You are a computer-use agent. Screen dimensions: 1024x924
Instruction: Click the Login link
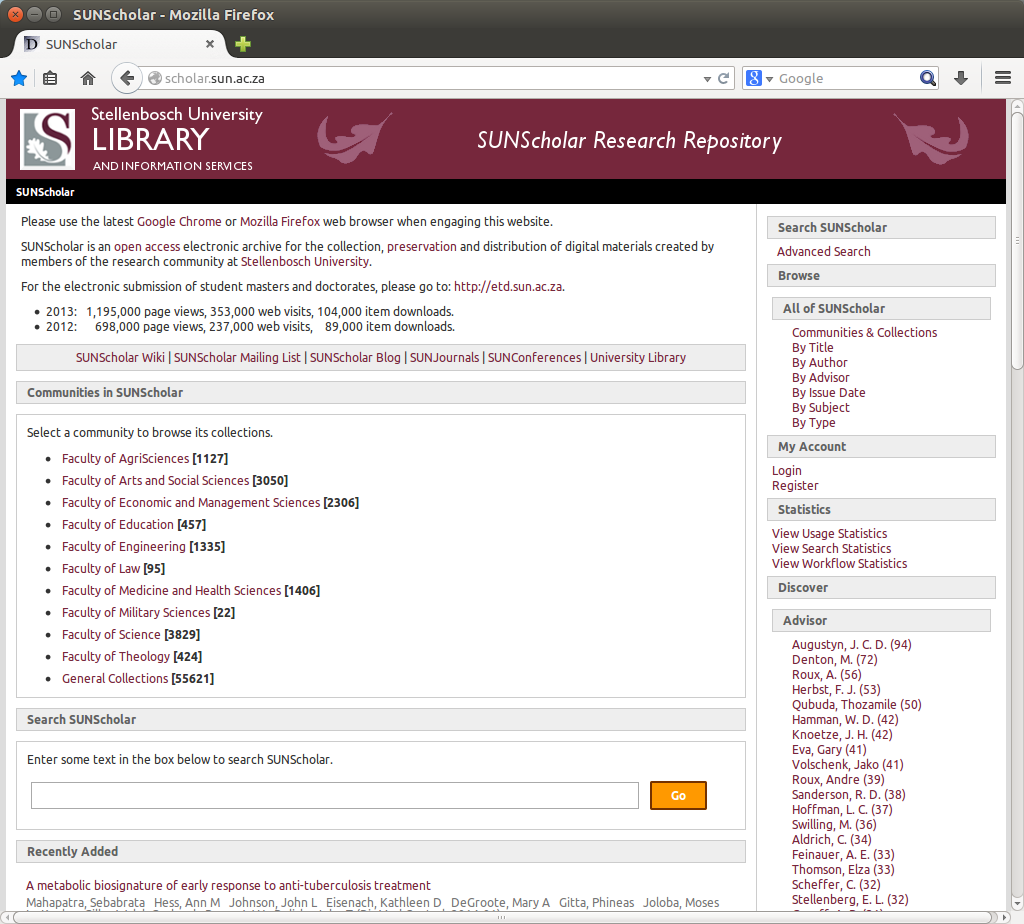(786, 471)
